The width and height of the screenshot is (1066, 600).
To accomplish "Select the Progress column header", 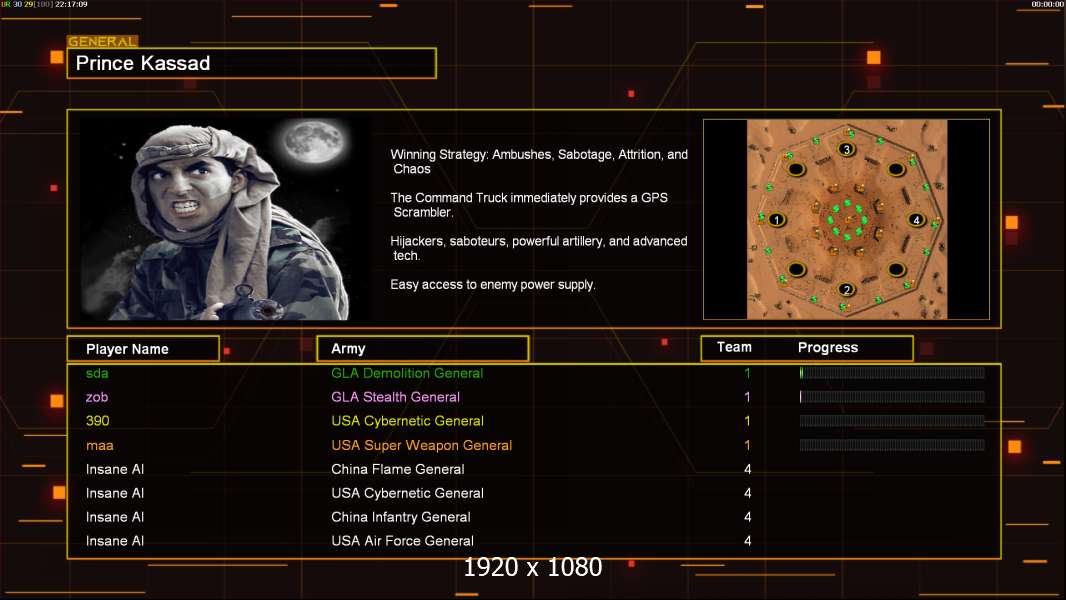I will 827,347.
